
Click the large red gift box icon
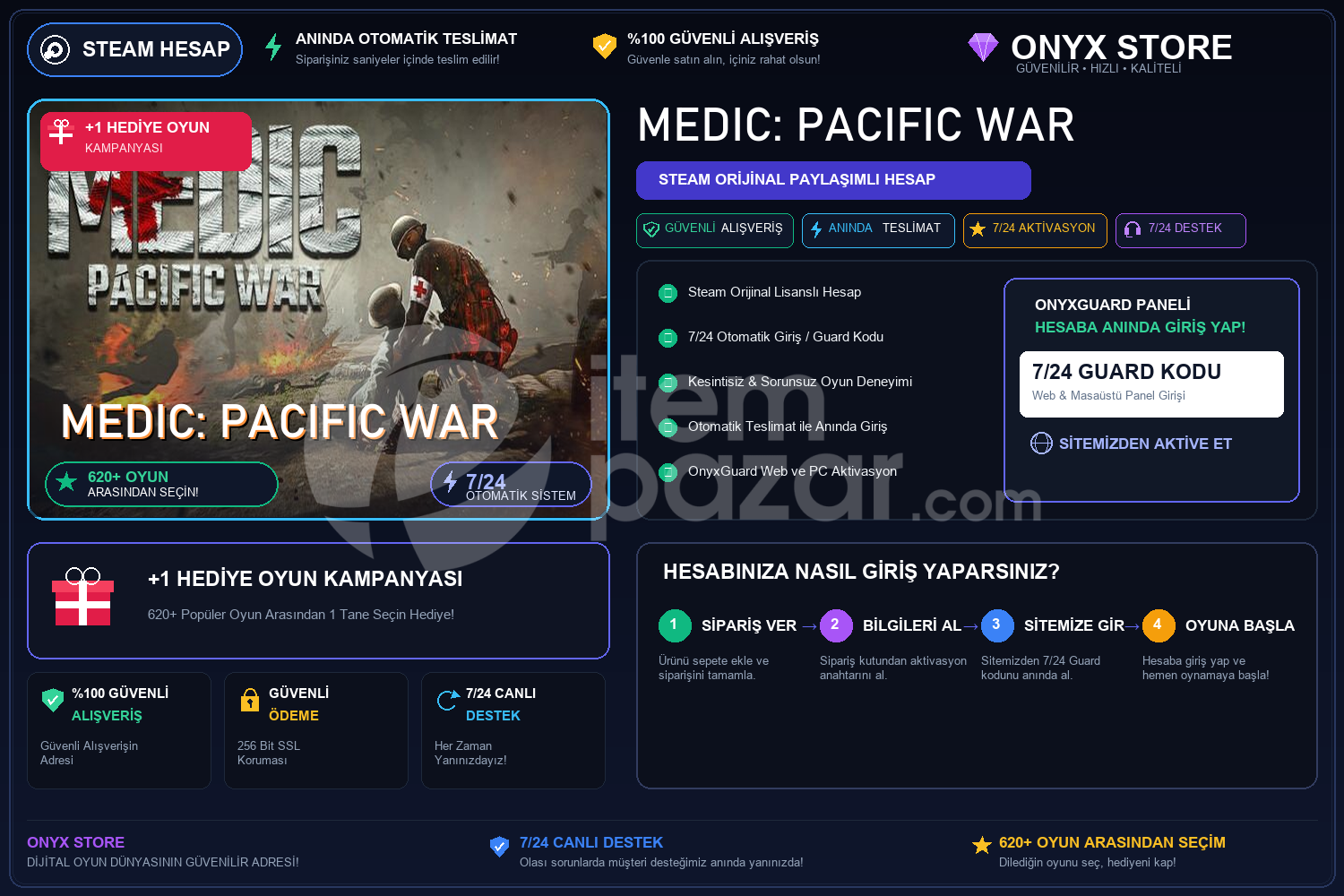[x=82, y=597]
